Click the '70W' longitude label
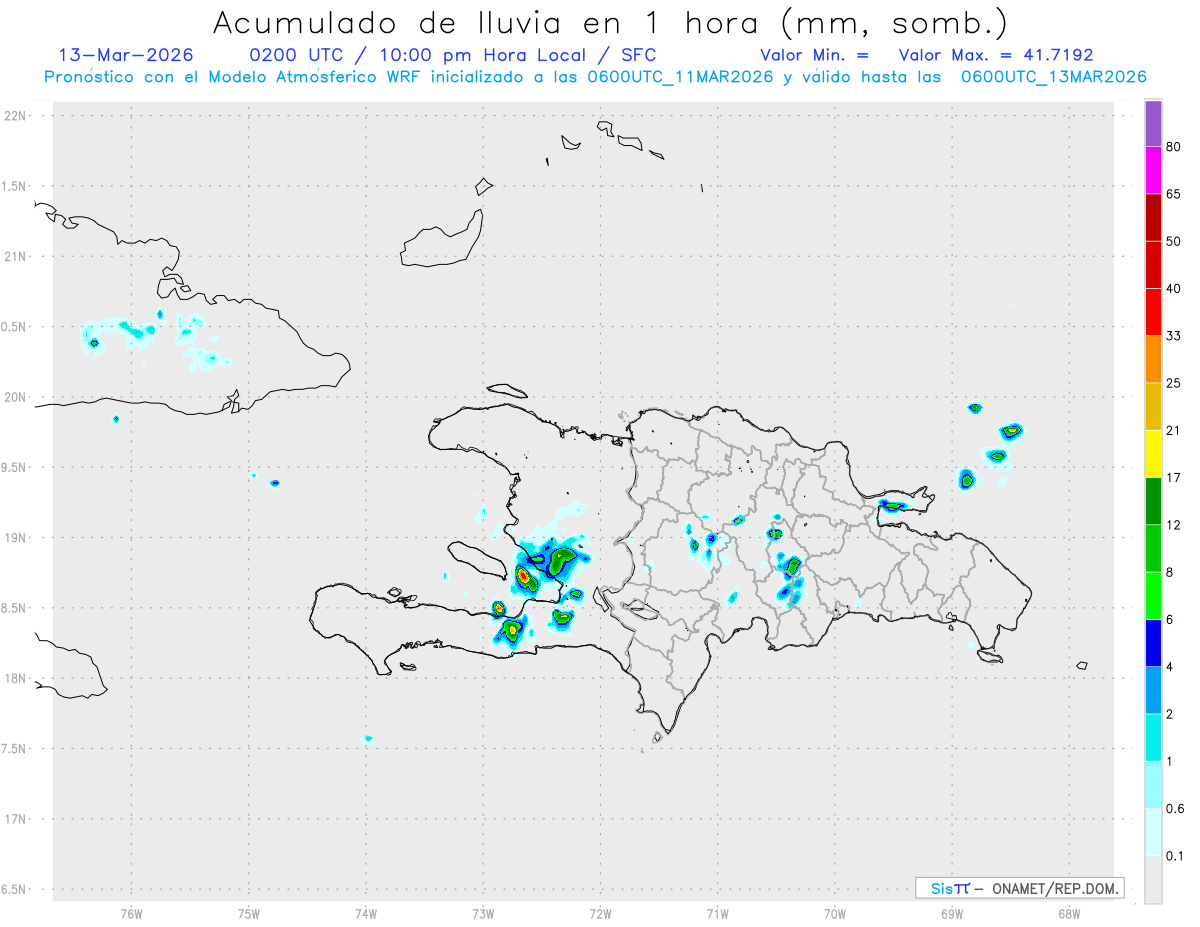Viewport: 1200px width, 927px height. click(x=835, y=914)
